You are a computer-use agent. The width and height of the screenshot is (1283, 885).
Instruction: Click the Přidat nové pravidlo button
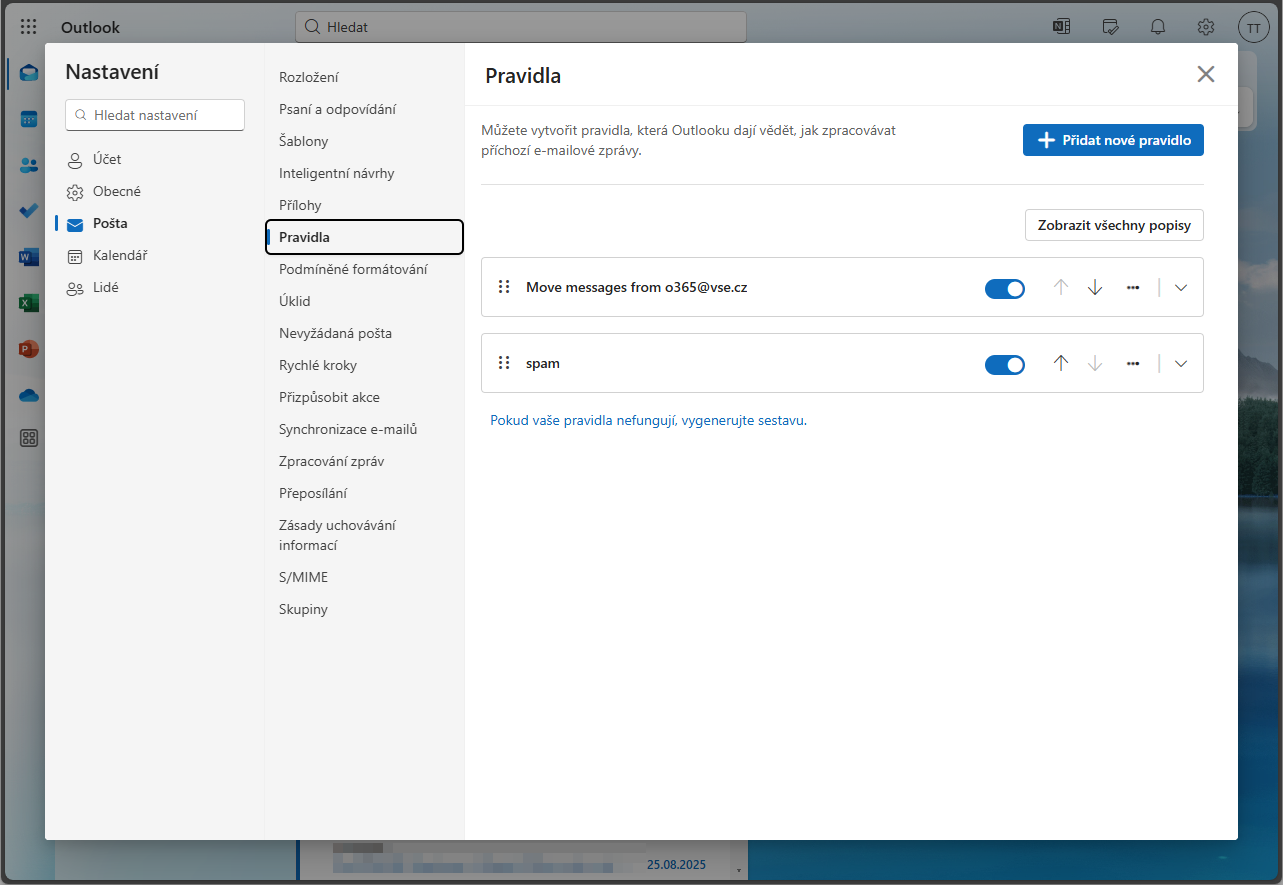click(x=1113, y=140)
